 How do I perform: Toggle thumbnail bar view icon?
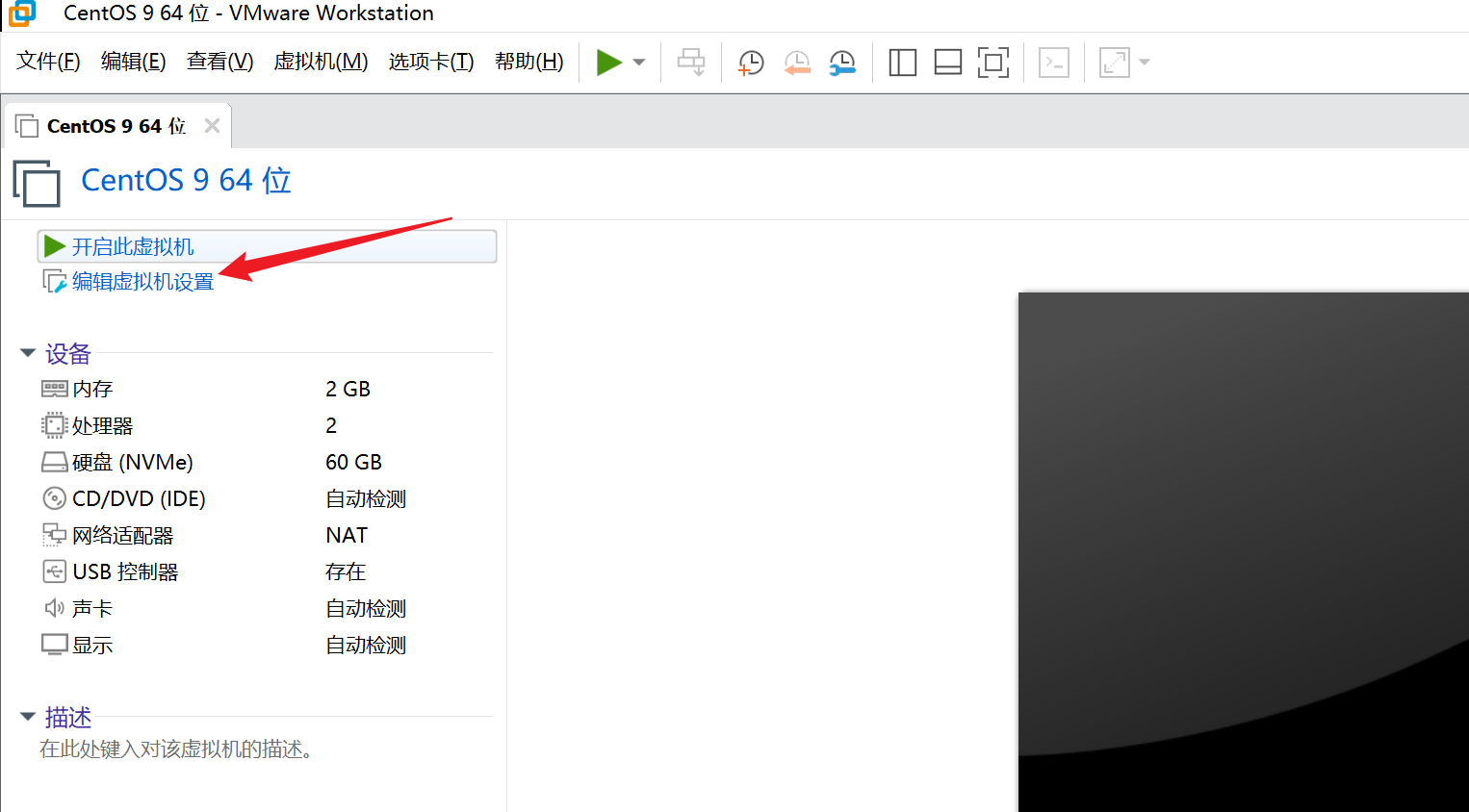coord(948,63)
